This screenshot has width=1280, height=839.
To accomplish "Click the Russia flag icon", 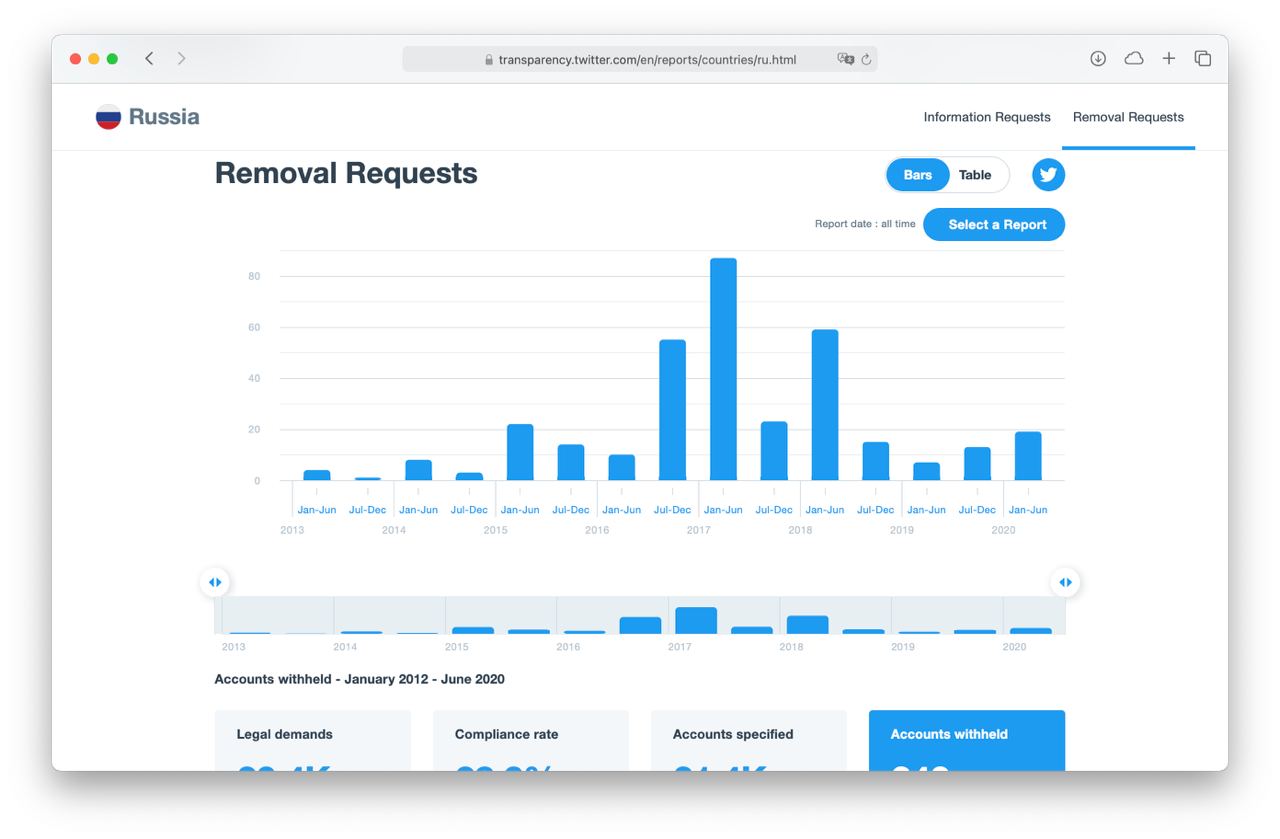I will [108, 117].
